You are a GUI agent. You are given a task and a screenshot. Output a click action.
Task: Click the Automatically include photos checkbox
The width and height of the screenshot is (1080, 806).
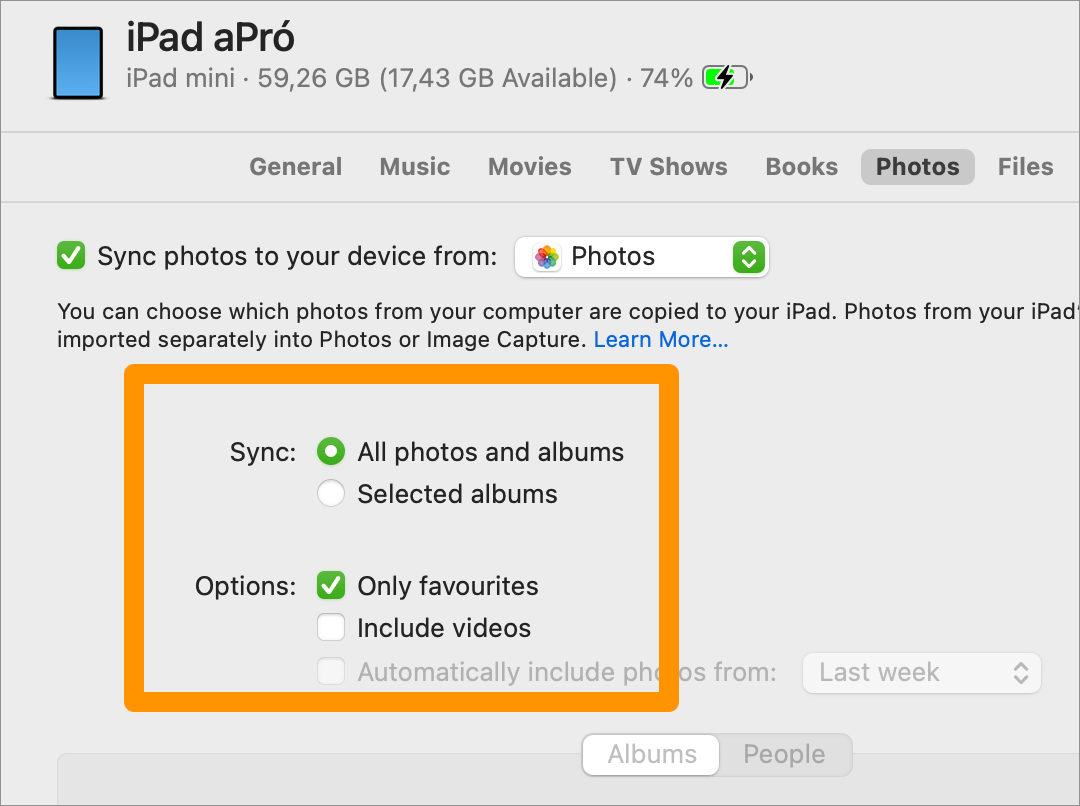coord(331,671)
